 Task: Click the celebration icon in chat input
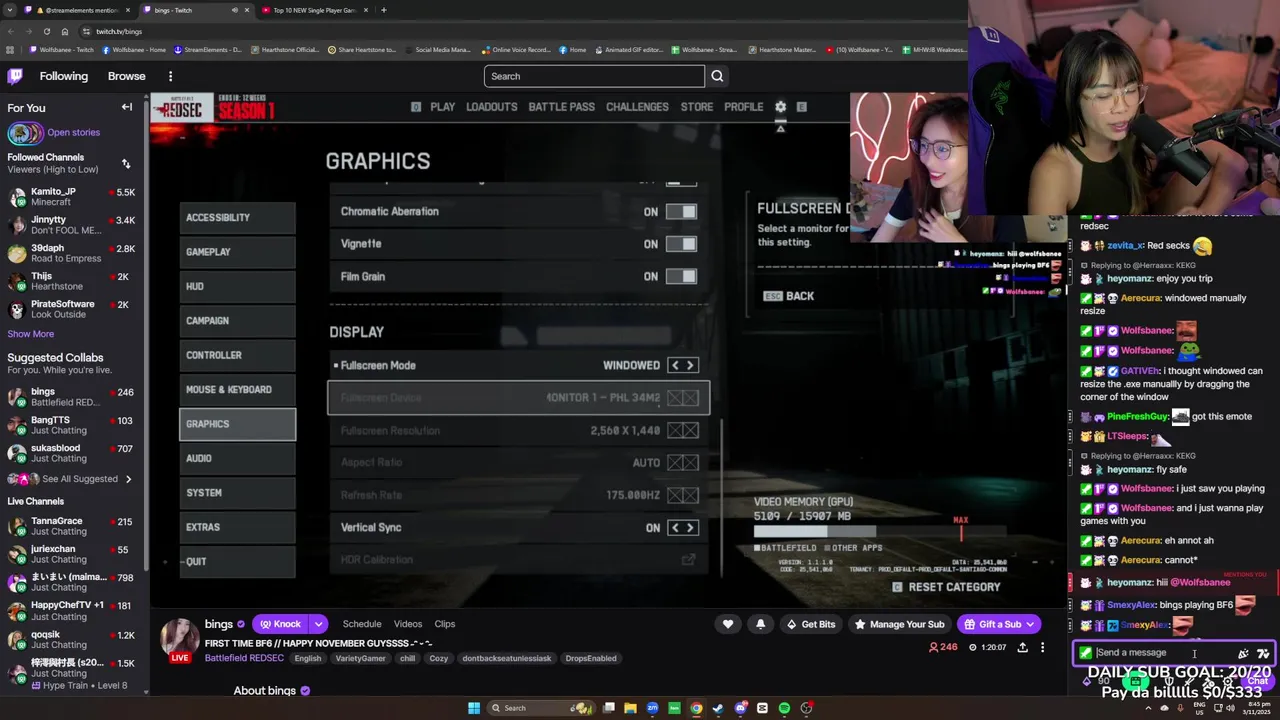(1244, 653)
